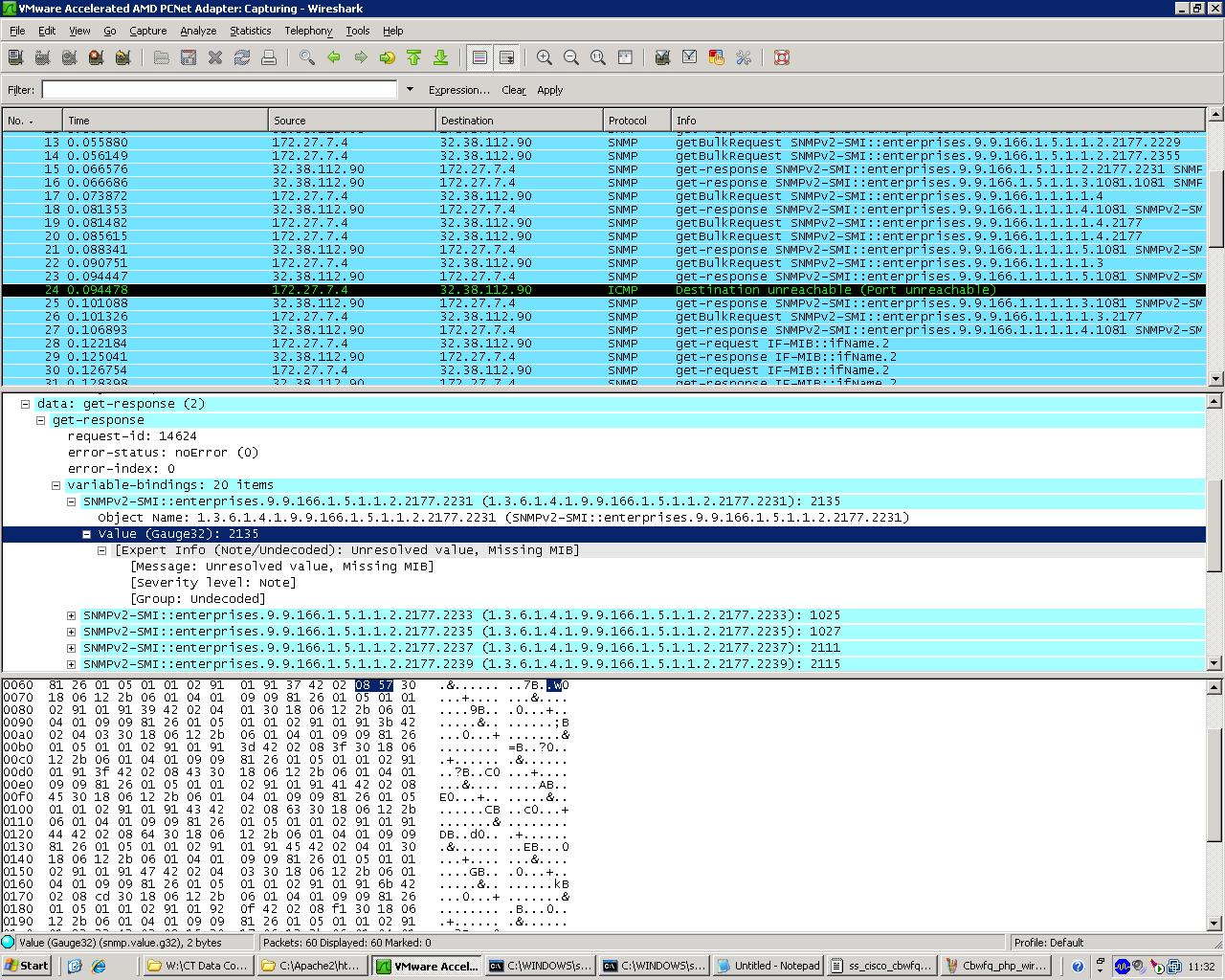
Task: Select packet 28 get-request ifName.2
Action: click(x=603, y=344)
